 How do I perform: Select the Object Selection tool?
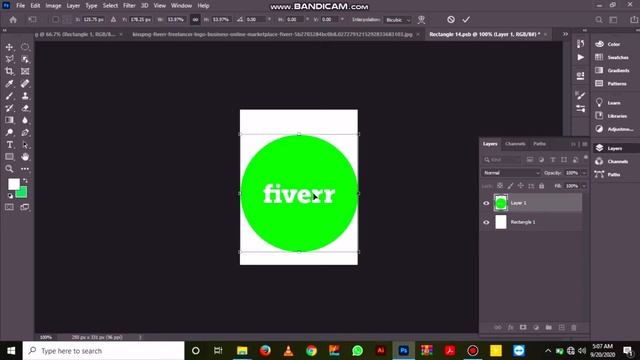(25, 59)
